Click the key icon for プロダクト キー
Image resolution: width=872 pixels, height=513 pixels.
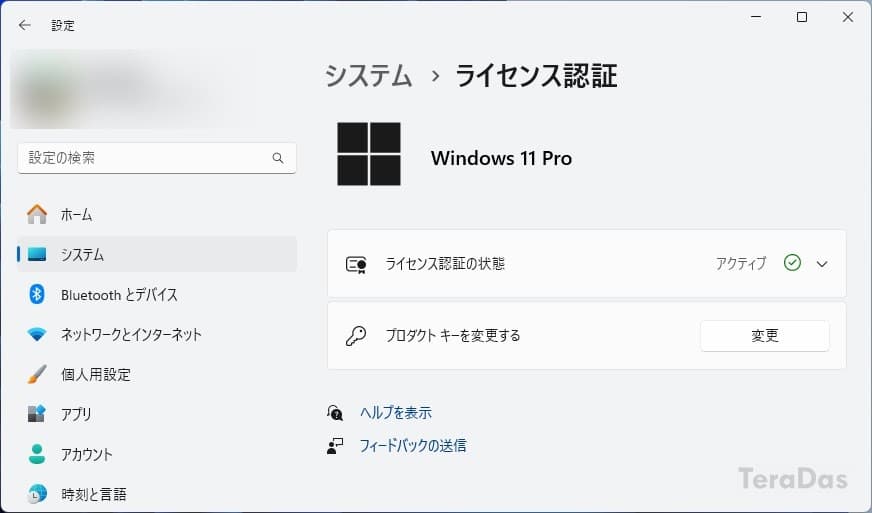click(356, 336)
